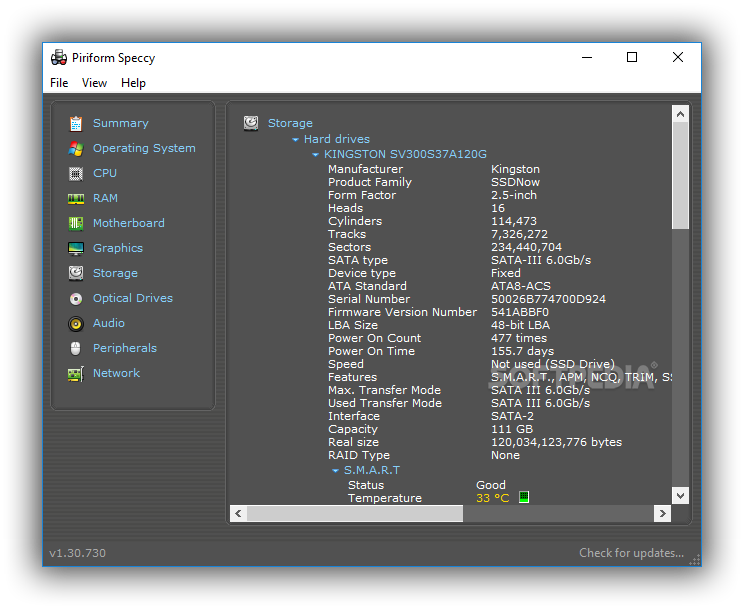Click the SATA type row label
The width and height of the screenshot is (744, 609).
[x=358, y=260]
